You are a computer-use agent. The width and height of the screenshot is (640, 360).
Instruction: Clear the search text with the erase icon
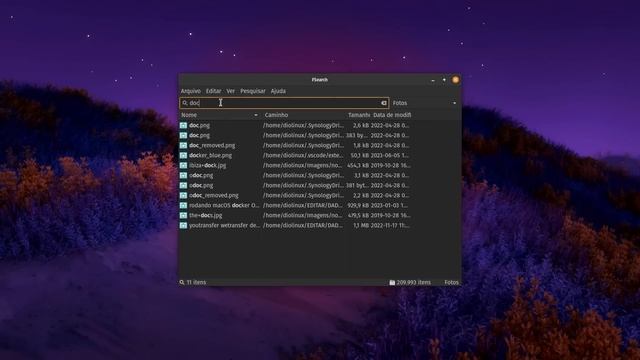coord(384,103)
